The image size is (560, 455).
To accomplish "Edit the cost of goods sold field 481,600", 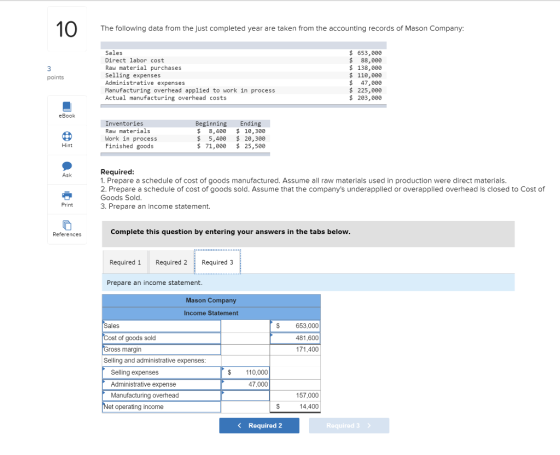I will 295,338.
